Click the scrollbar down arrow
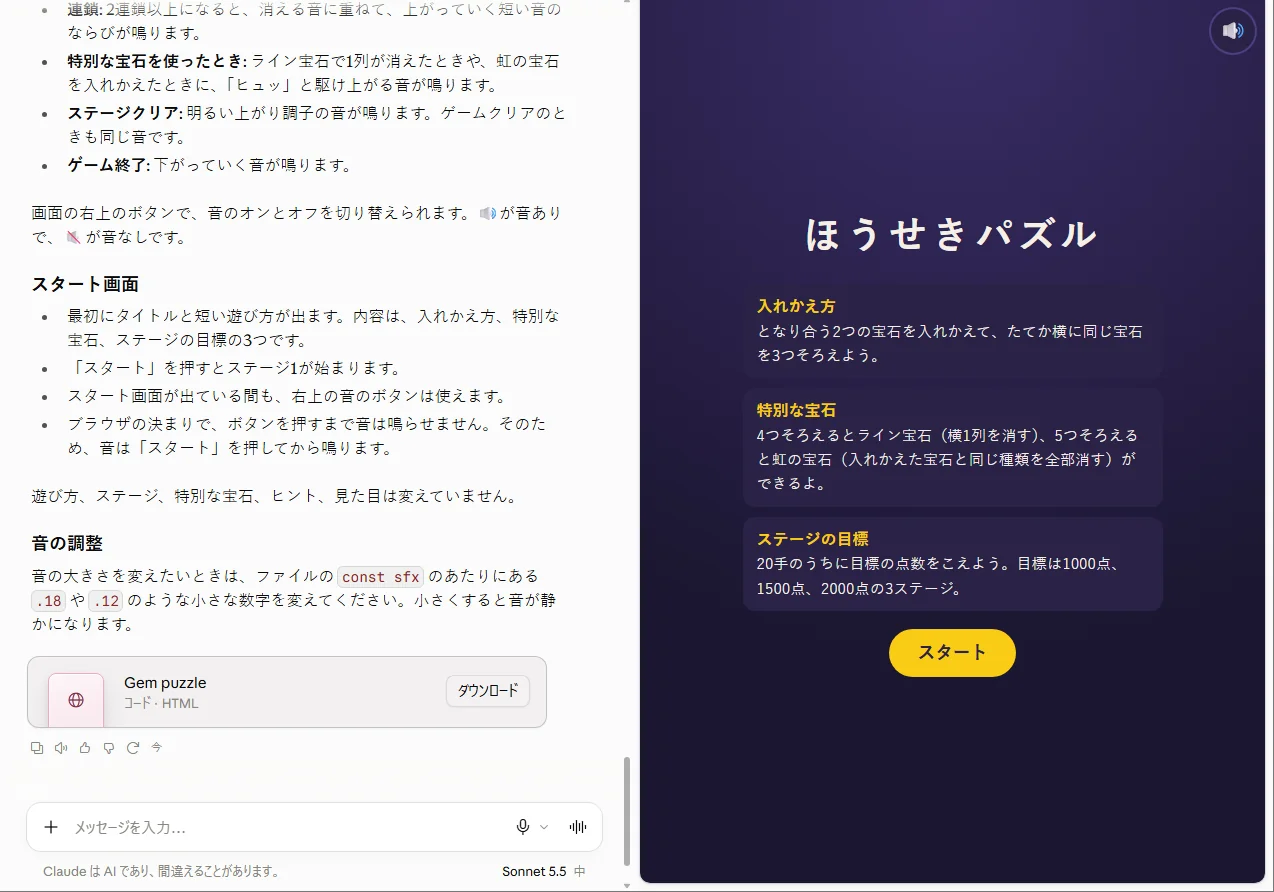 tap(627, 885)
